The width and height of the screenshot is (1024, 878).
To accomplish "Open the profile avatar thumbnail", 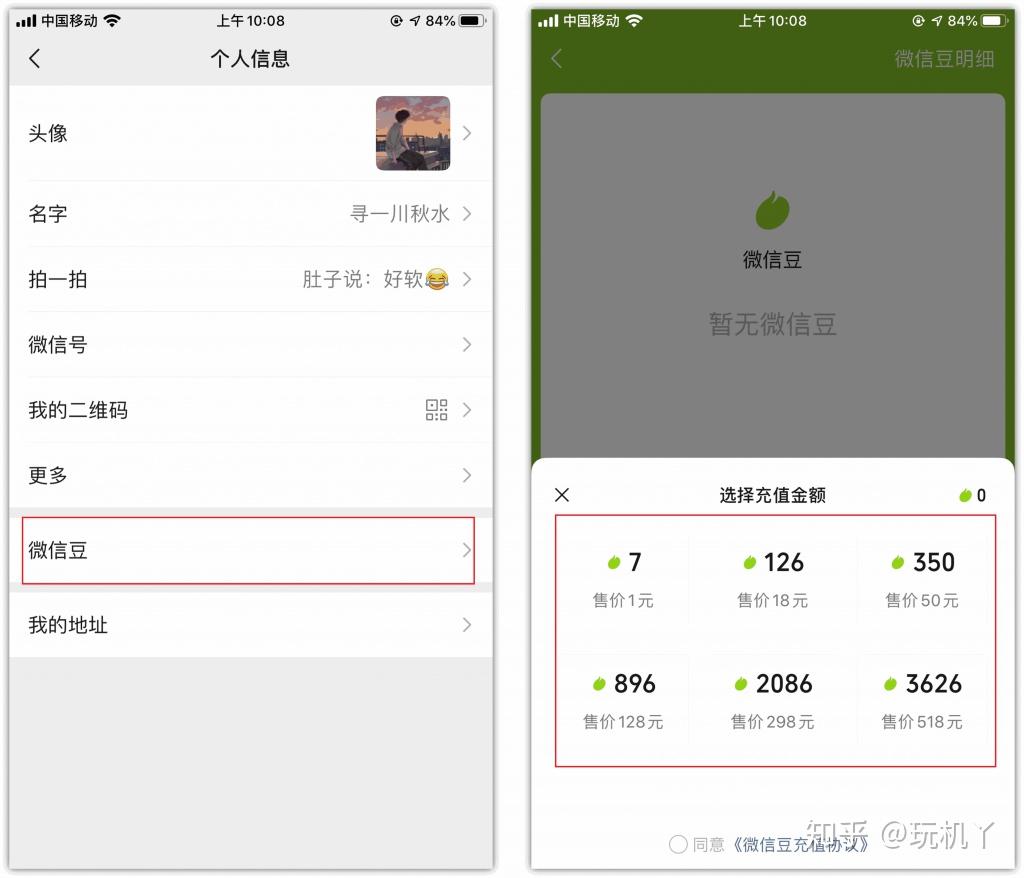I will (x=413, y=133).
